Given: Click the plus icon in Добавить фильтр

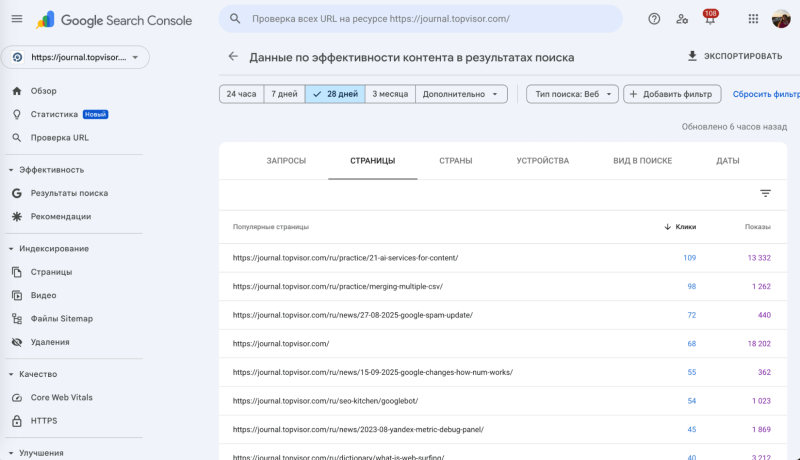Looking at the screenshot, I should [633, 94].
